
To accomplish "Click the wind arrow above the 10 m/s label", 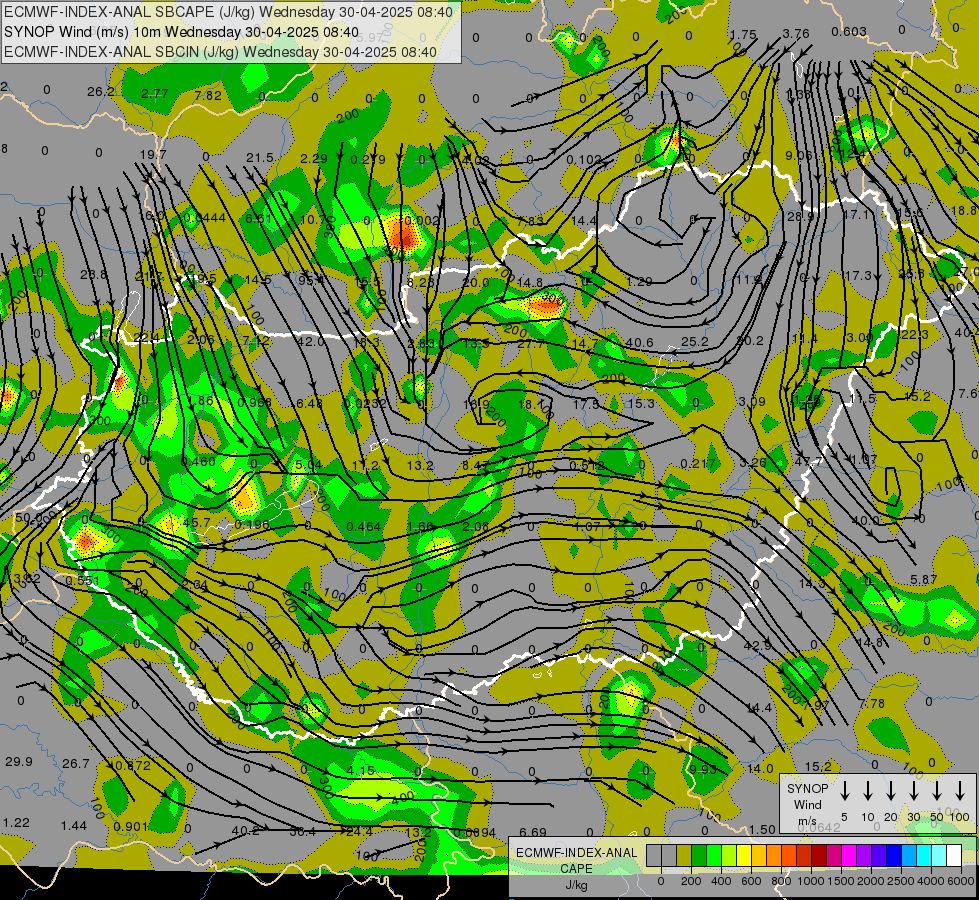I will point(868,791).
